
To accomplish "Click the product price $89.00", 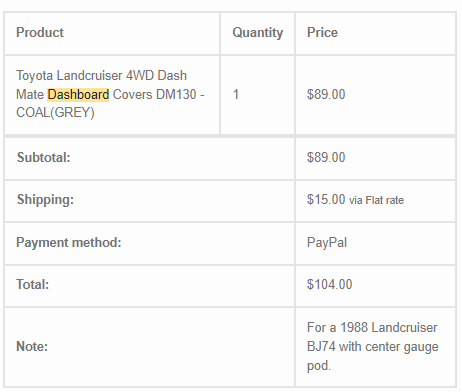I will [326, 95].
